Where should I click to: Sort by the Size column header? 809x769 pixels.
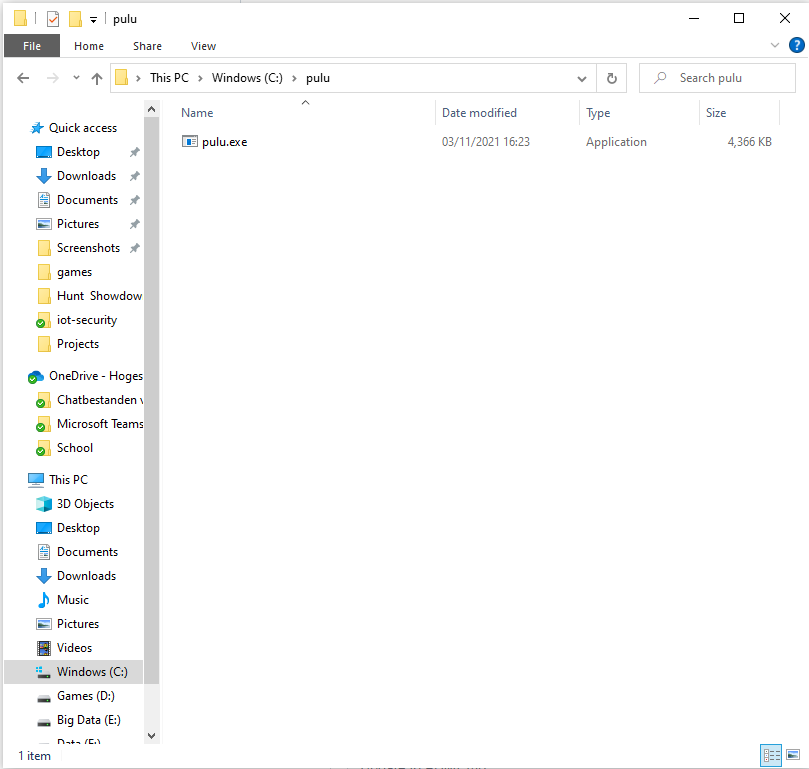[x=716, y=113]
